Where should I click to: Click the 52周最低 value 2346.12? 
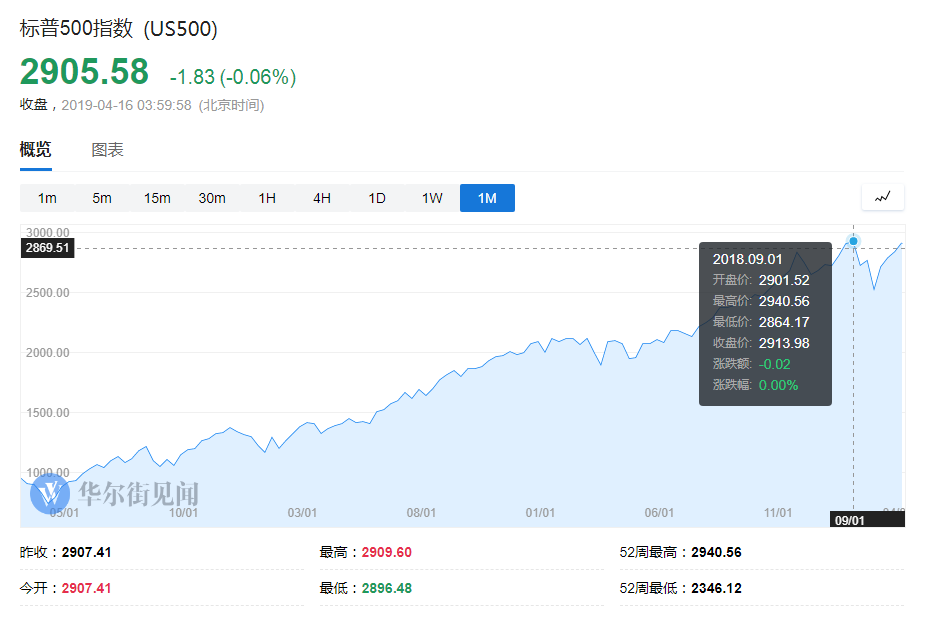[x=716, y=588]
